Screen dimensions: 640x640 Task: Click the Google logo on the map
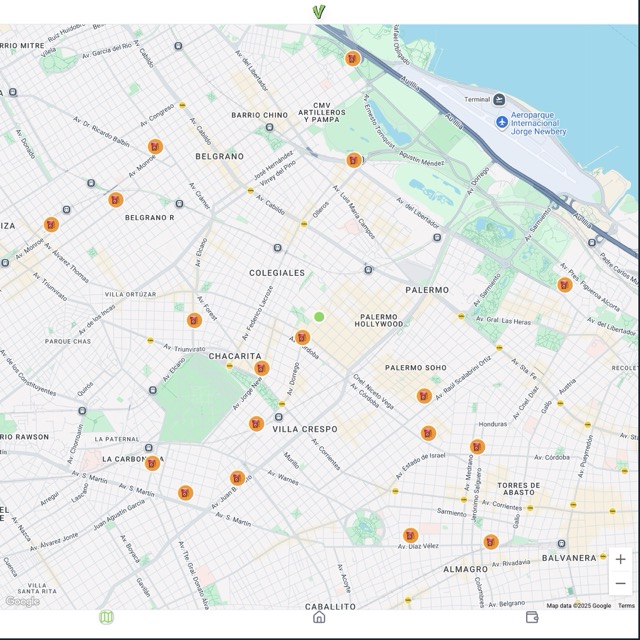pyautogui.click(x=22, y=601)
